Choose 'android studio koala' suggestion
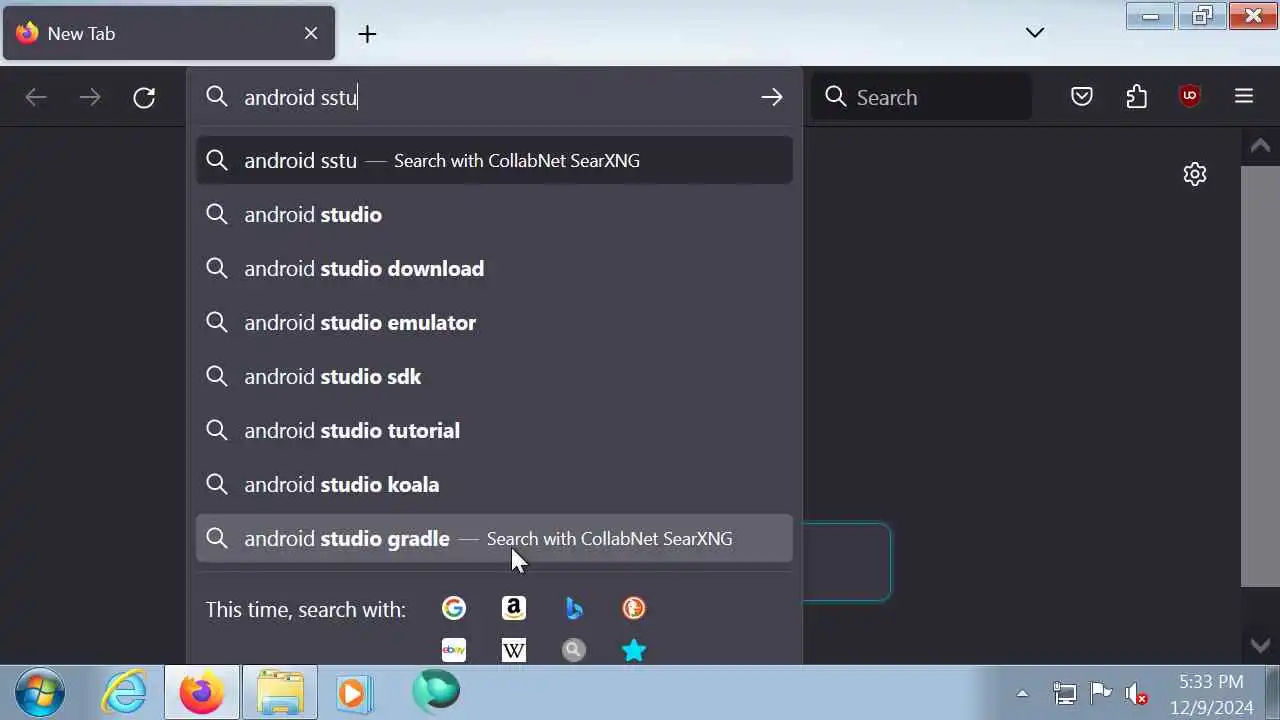 click(494, 484)
